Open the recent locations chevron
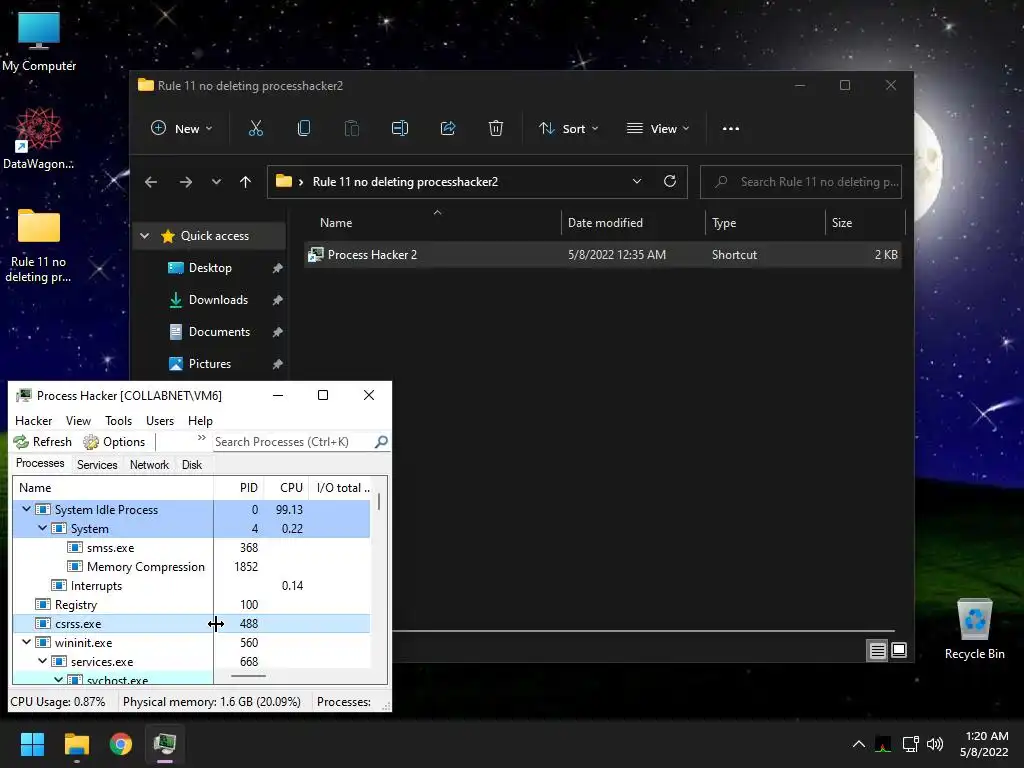The height and width of the screenshot is (768, 1024). point(216,182)
